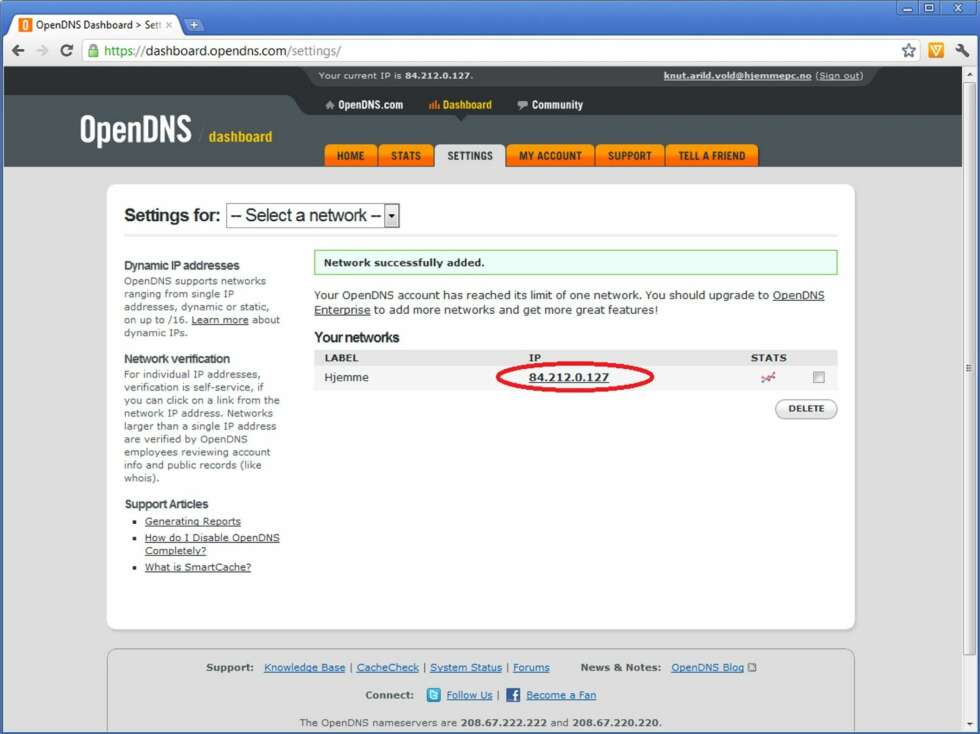
Task: Click the address bar URL
Action: tap(222, 51)
